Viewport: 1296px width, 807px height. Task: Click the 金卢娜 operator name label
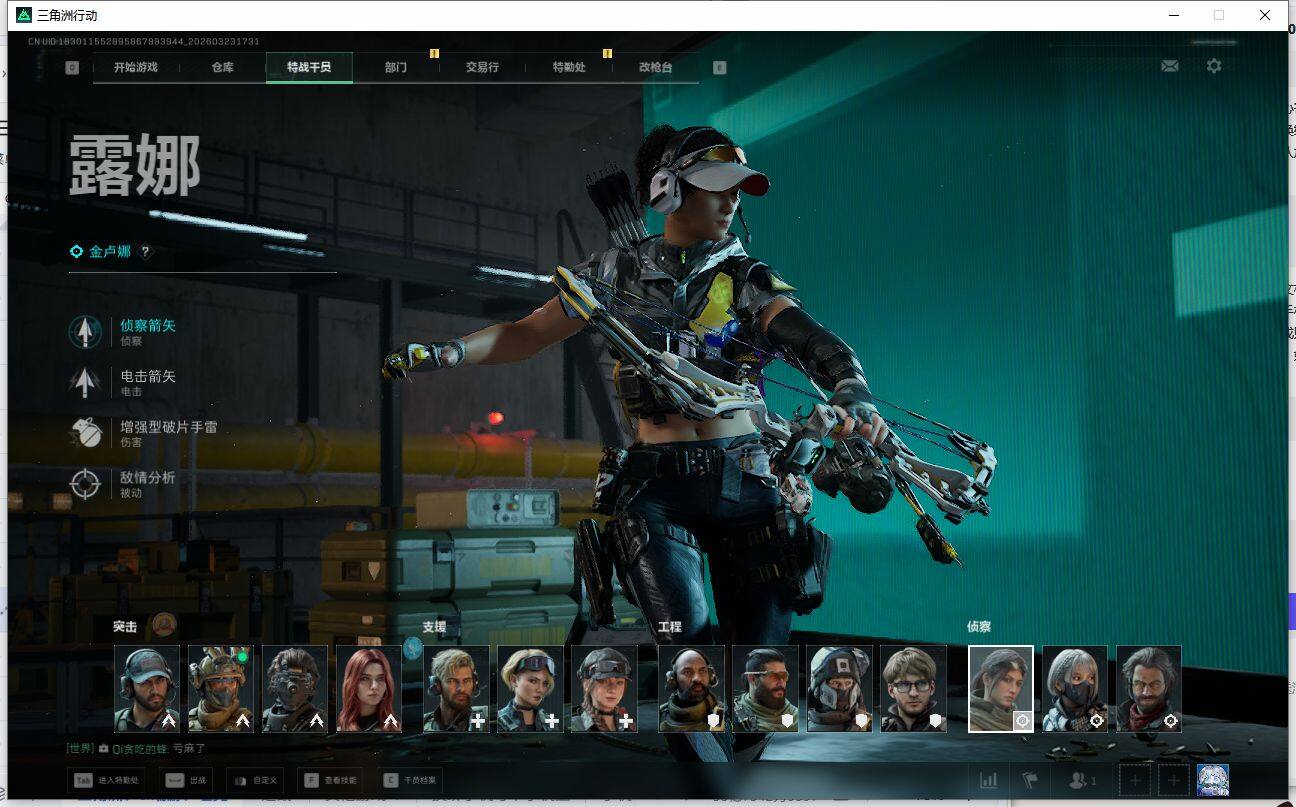click(110, 252)
